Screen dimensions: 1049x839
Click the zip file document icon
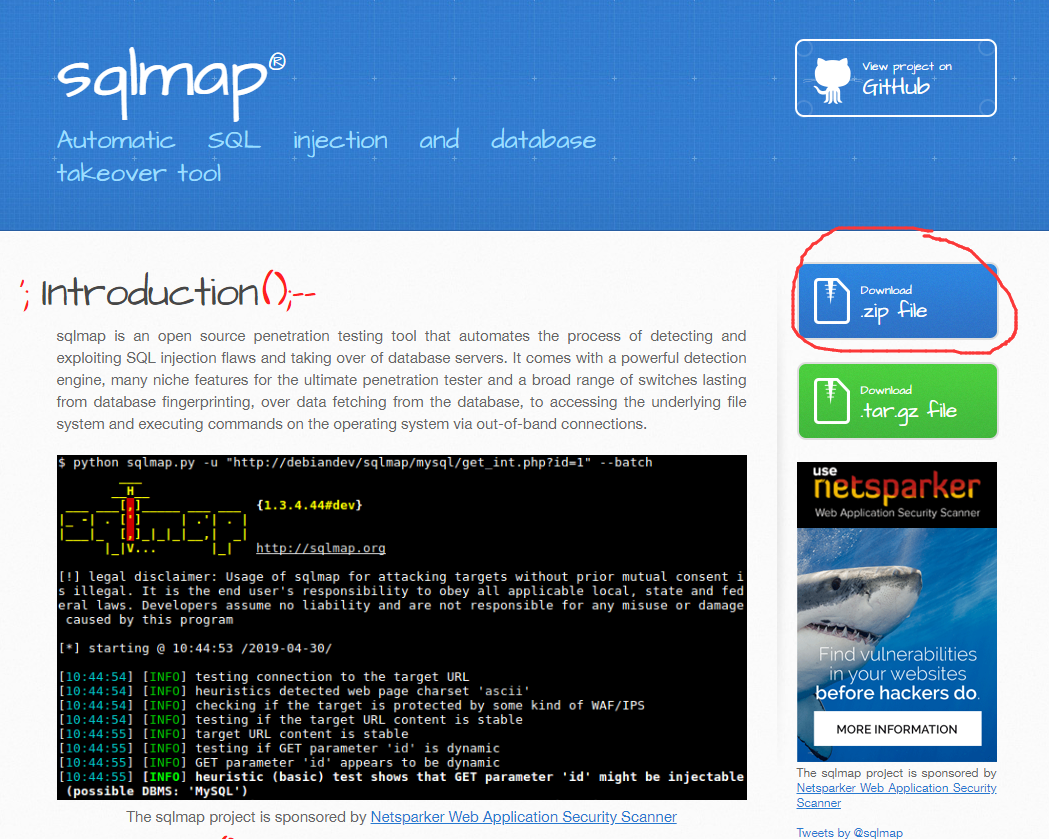coord(832,301)
